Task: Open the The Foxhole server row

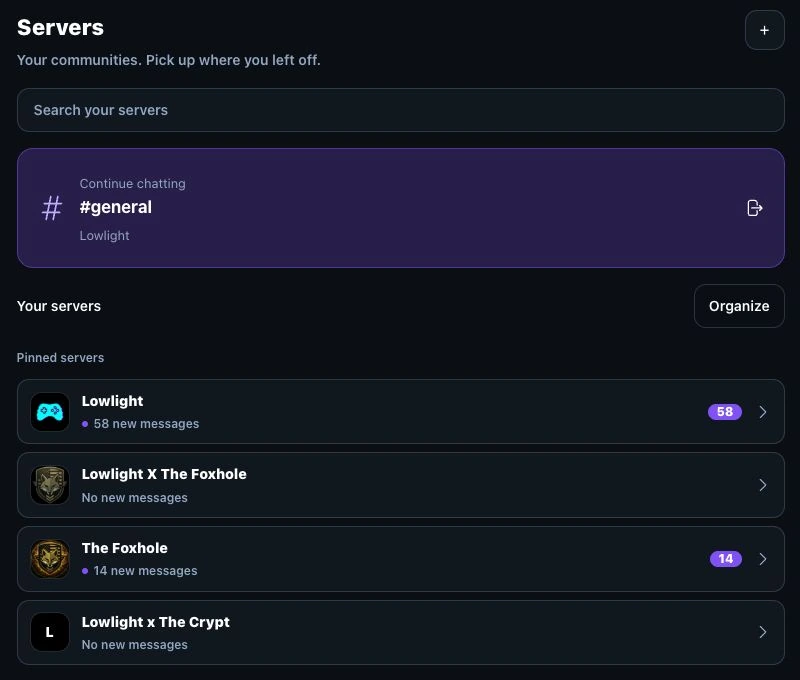Action: [x=401, y=559]
